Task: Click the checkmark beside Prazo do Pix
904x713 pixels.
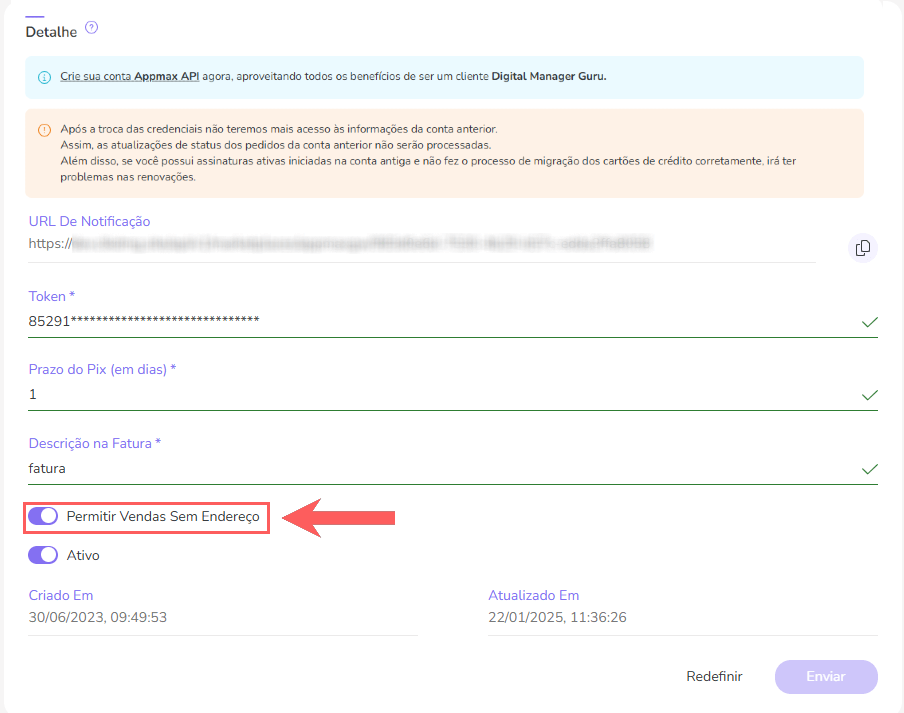Action: pyautogui.click(x=869, y=397)
